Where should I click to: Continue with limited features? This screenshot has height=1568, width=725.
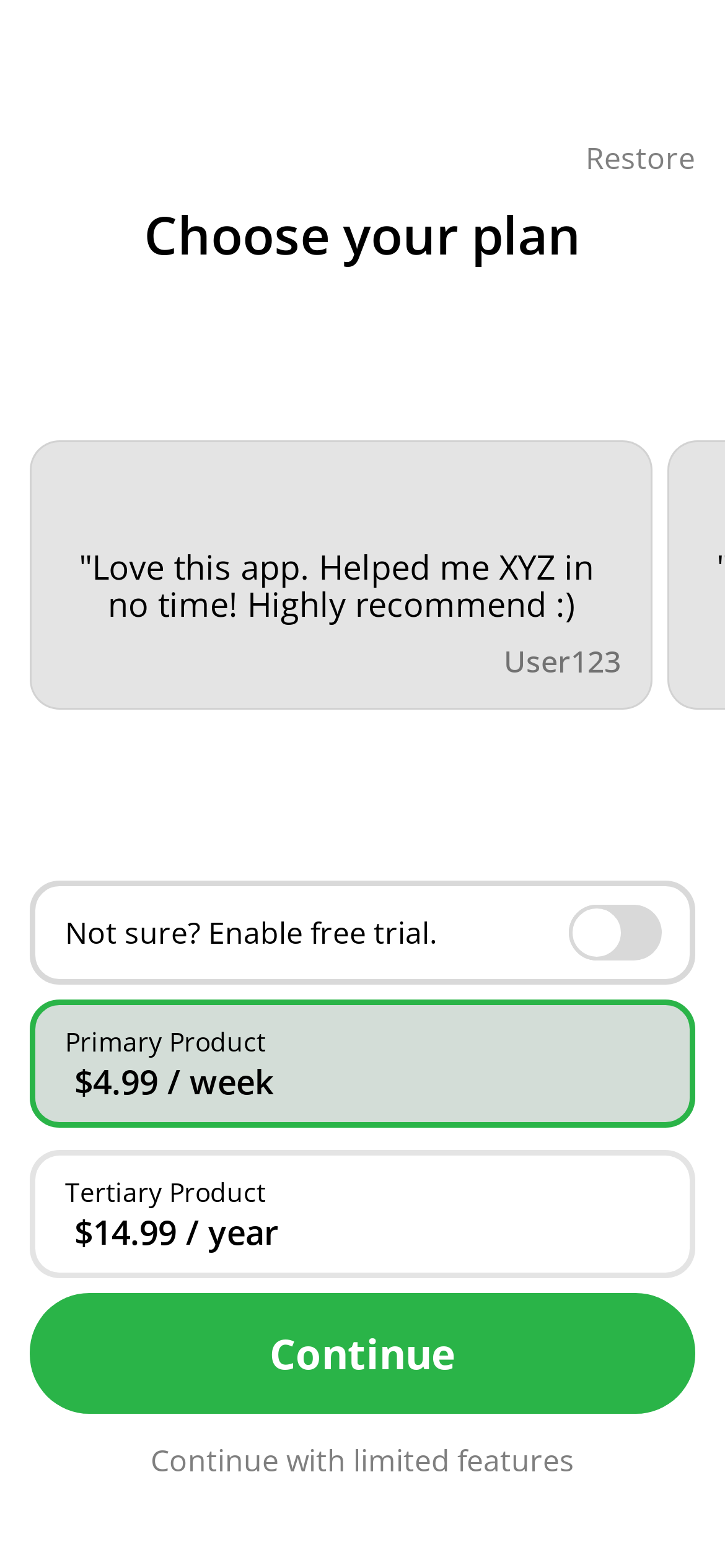pyautogui.click(x=362, y=1461)
